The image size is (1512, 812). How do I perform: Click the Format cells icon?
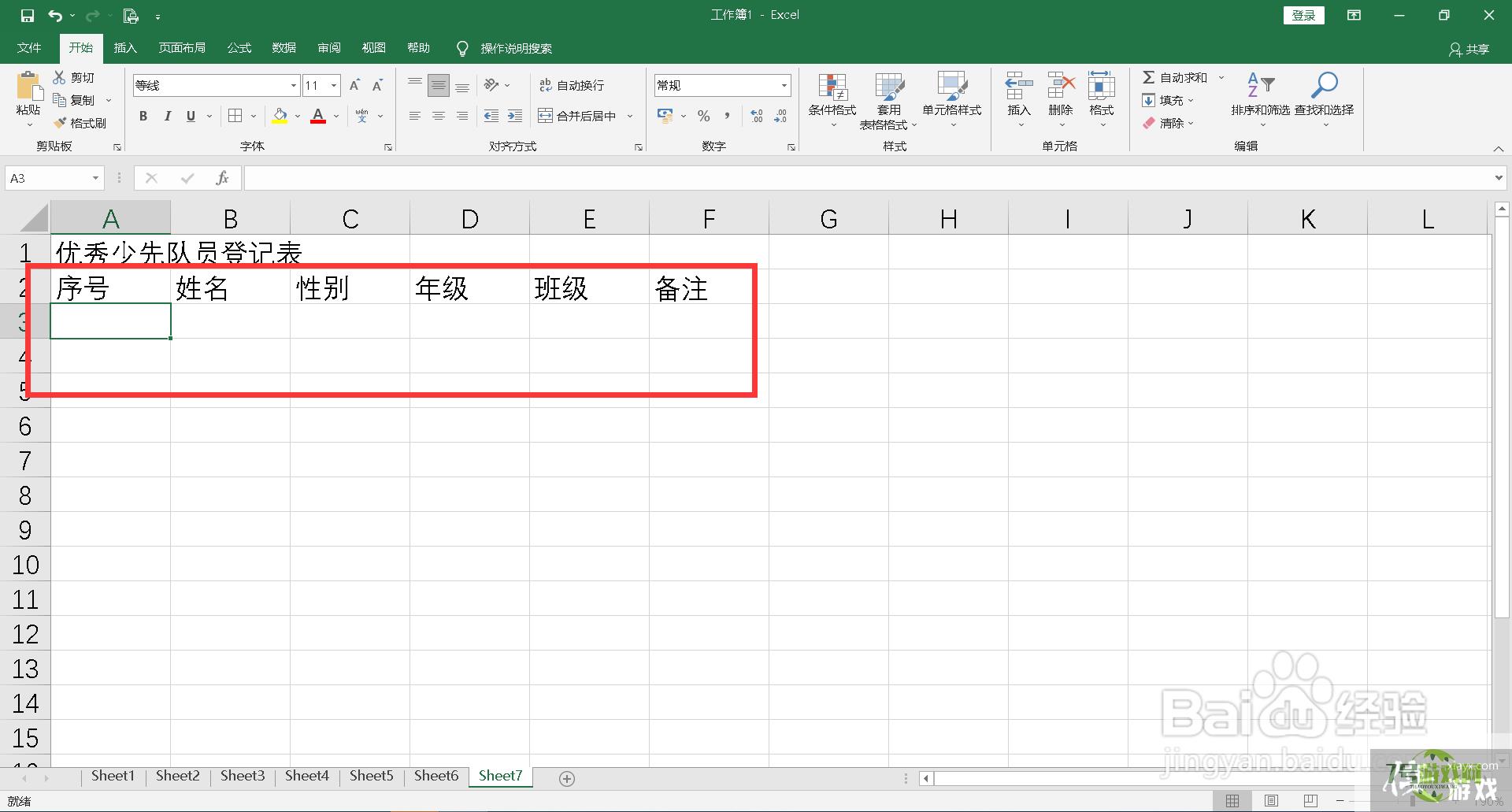pyautogui.click(x=1101, y=85)
